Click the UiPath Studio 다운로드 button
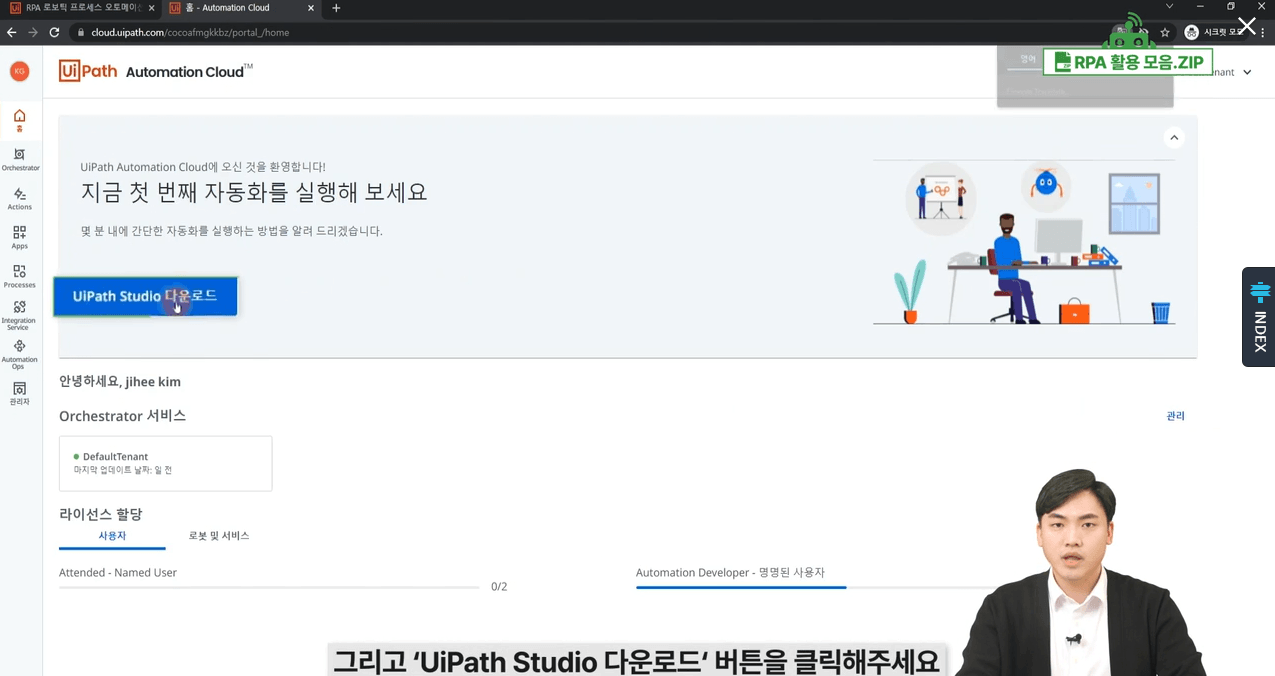Image resolution: width=1275 pixels, height=676 pixels. point(145,296)
